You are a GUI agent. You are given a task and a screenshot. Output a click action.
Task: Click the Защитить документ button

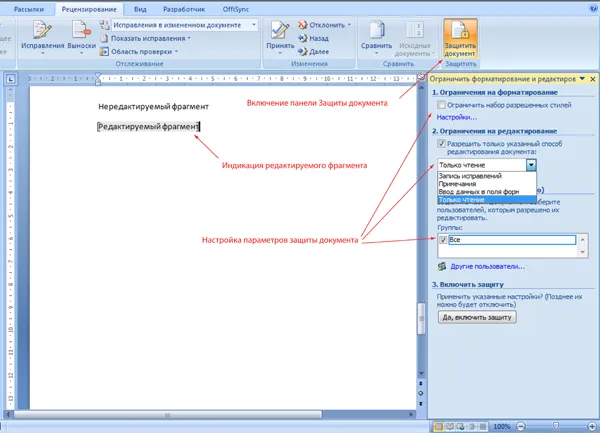pos(460,39)
